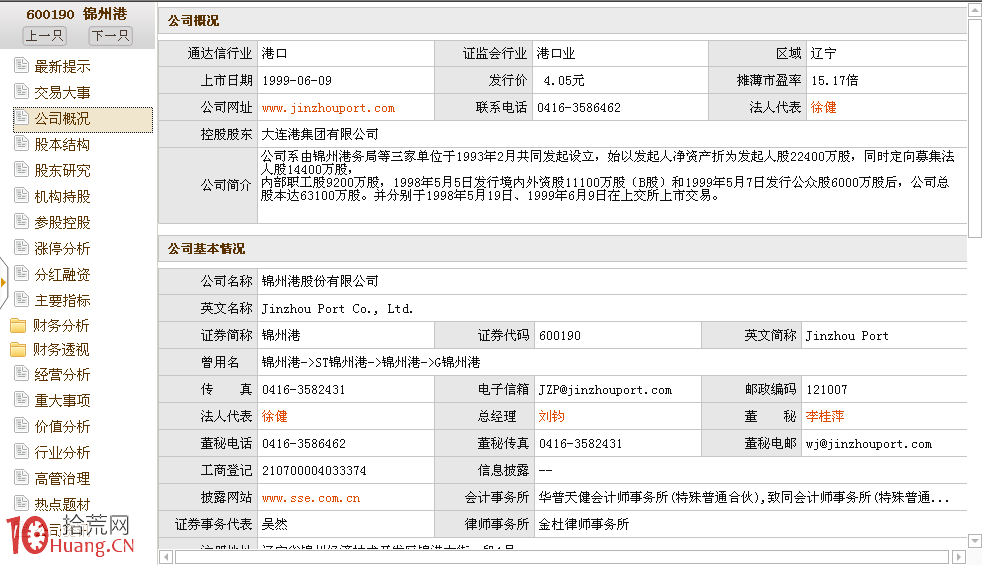Click the document icon beside 股本结构
This screenshot has height=565, width=982.
tap(21, 143)
